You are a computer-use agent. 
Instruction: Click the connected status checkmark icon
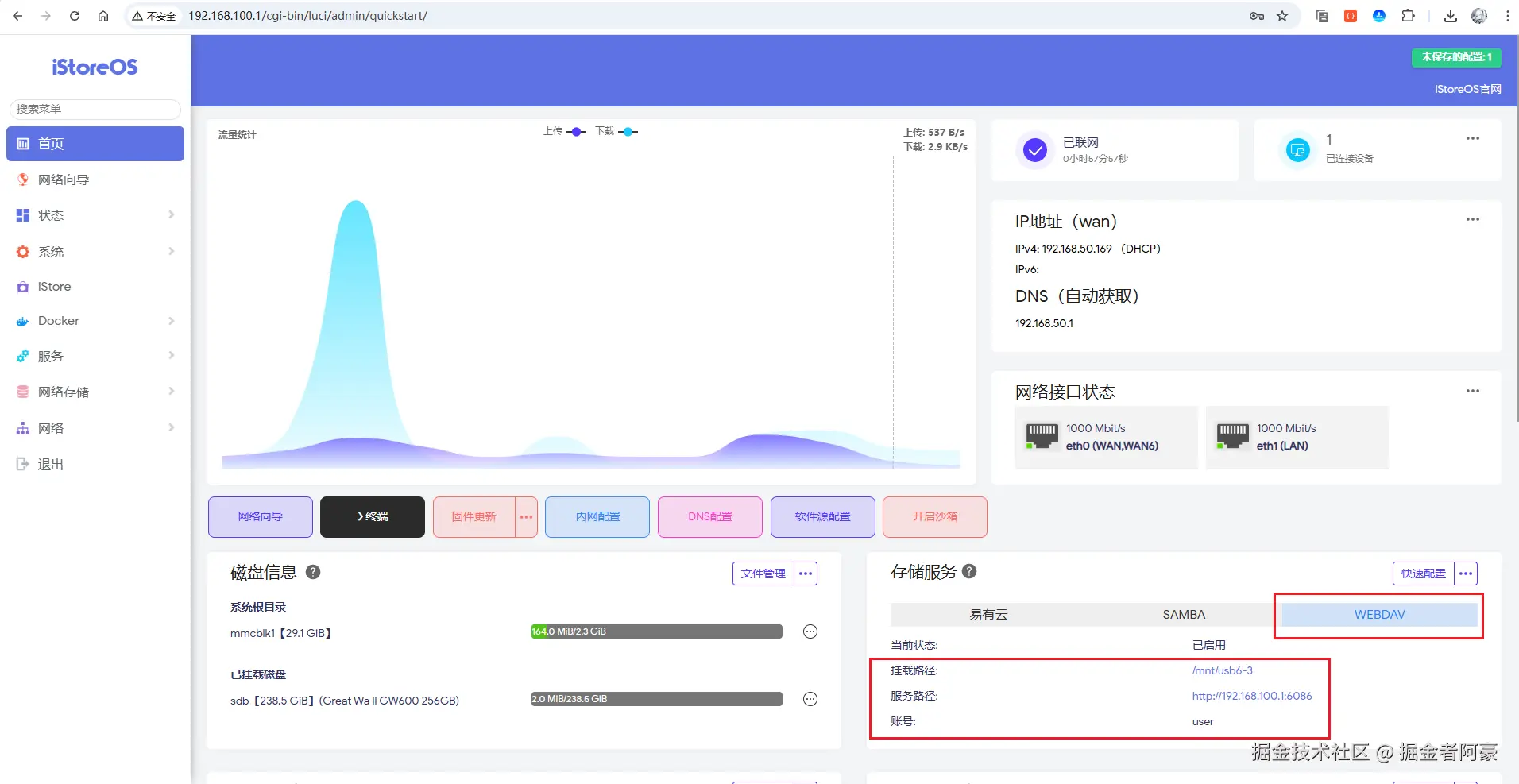(1034, 150)
